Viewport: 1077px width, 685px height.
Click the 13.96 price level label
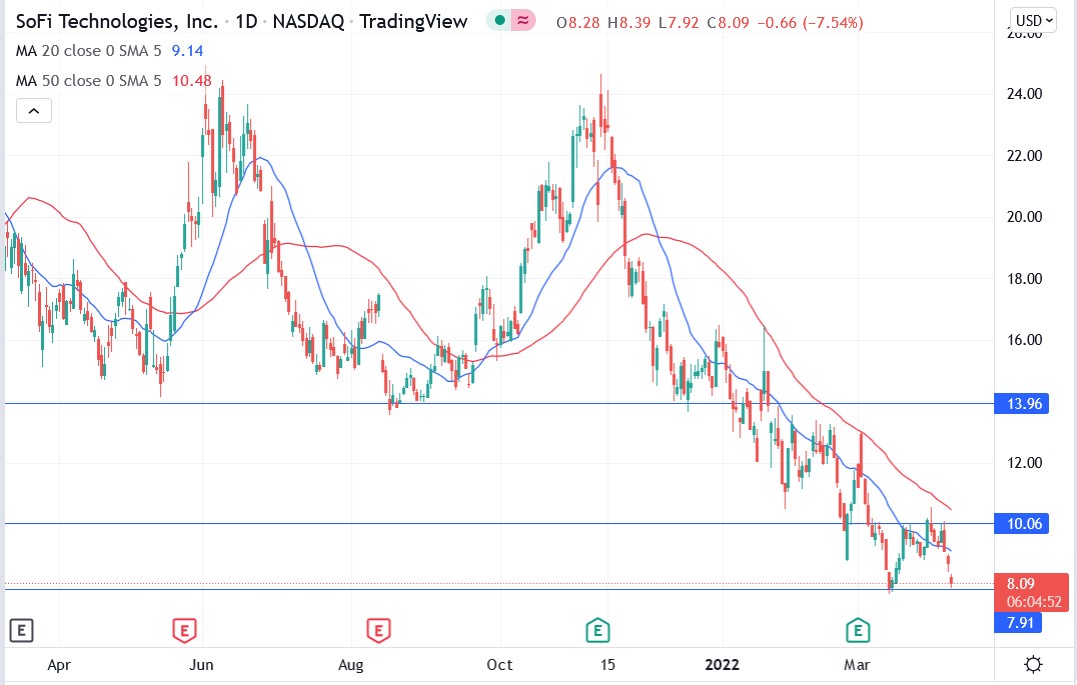point(1022,403)
